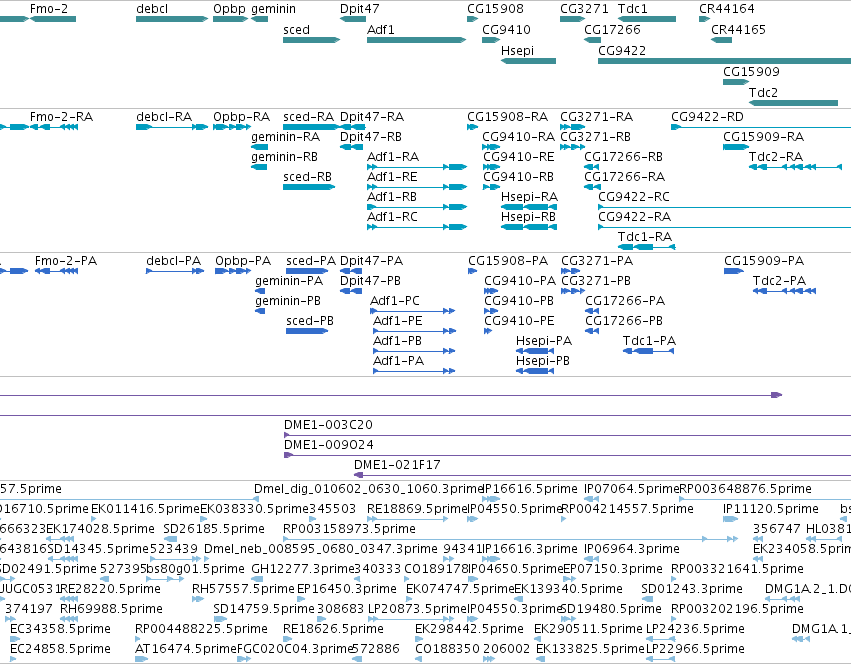Image resolution: width=851 pixels, height=664 pixels.
Task: Click the CG9410 gene label
Action: pyautogui.click(x=506, y=29)
